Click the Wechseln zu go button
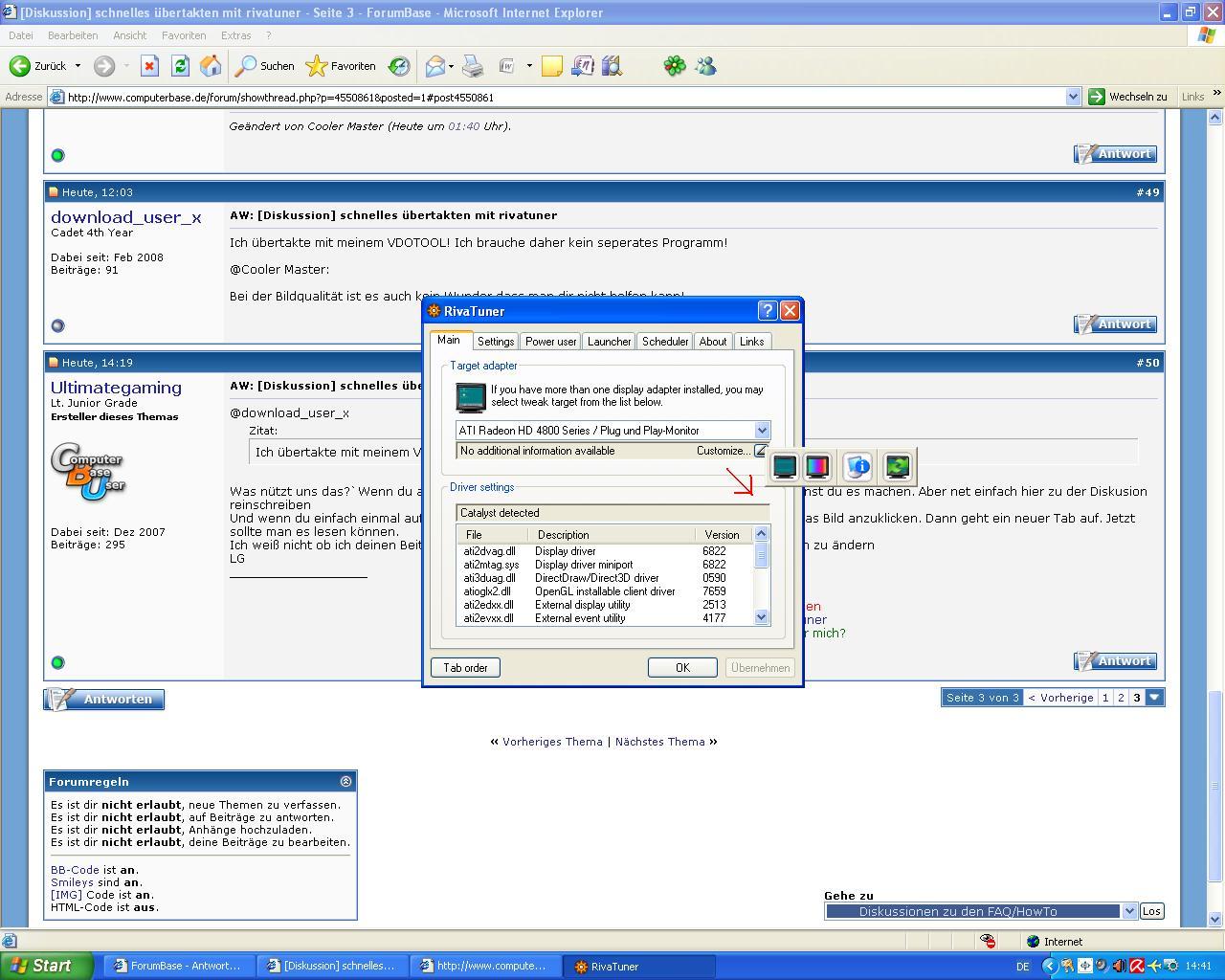The image size is (1225, 980). 1128,97
